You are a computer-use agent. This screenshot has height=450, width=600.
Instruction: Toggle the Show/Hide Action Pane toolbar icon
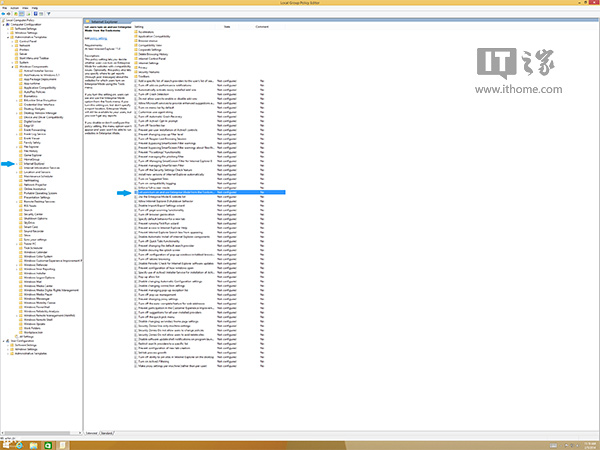tap(41, 13)
